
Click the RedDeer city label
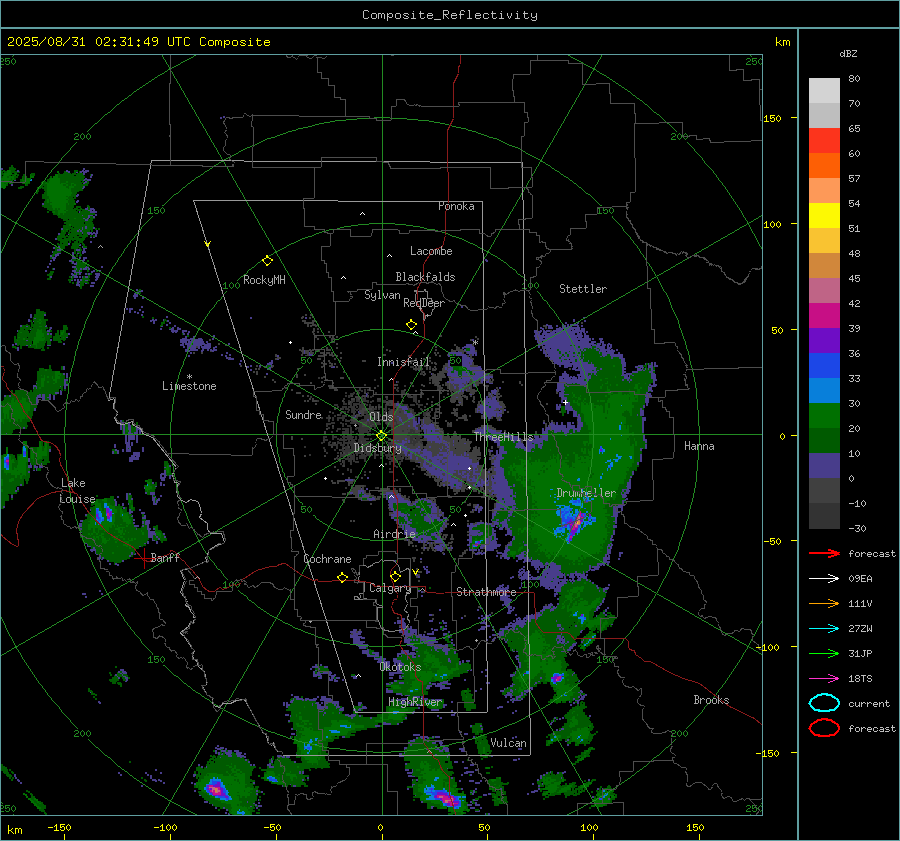424,303
